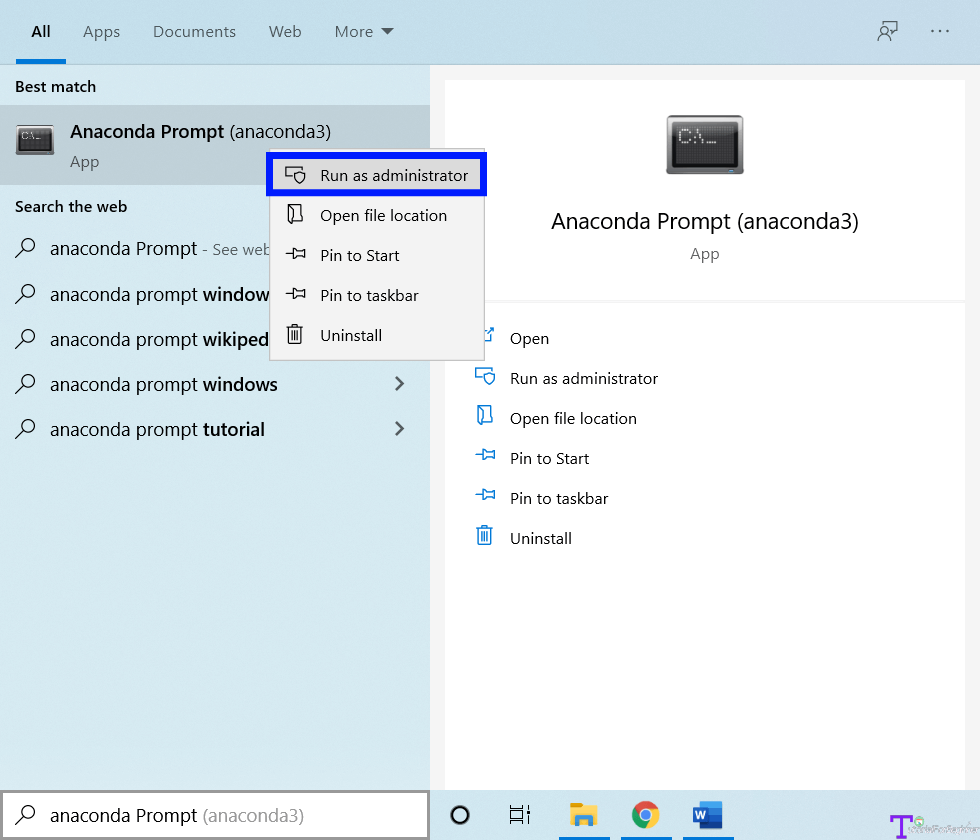The height and width of the screenshot is (840, 980).
Task: Expand the More dropdown
Action: click(x=364, y=32)
